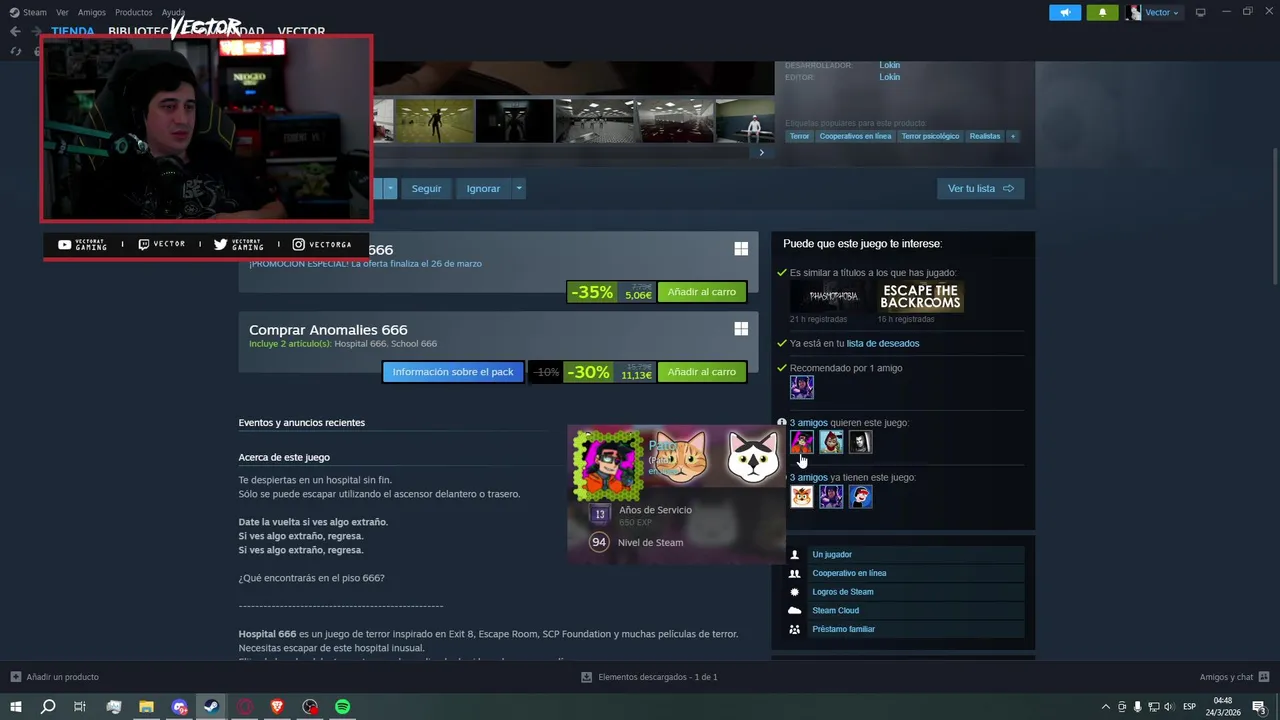Advance screenshot strip with the right arrow
1280x720 pixels.
coord(761,152)
